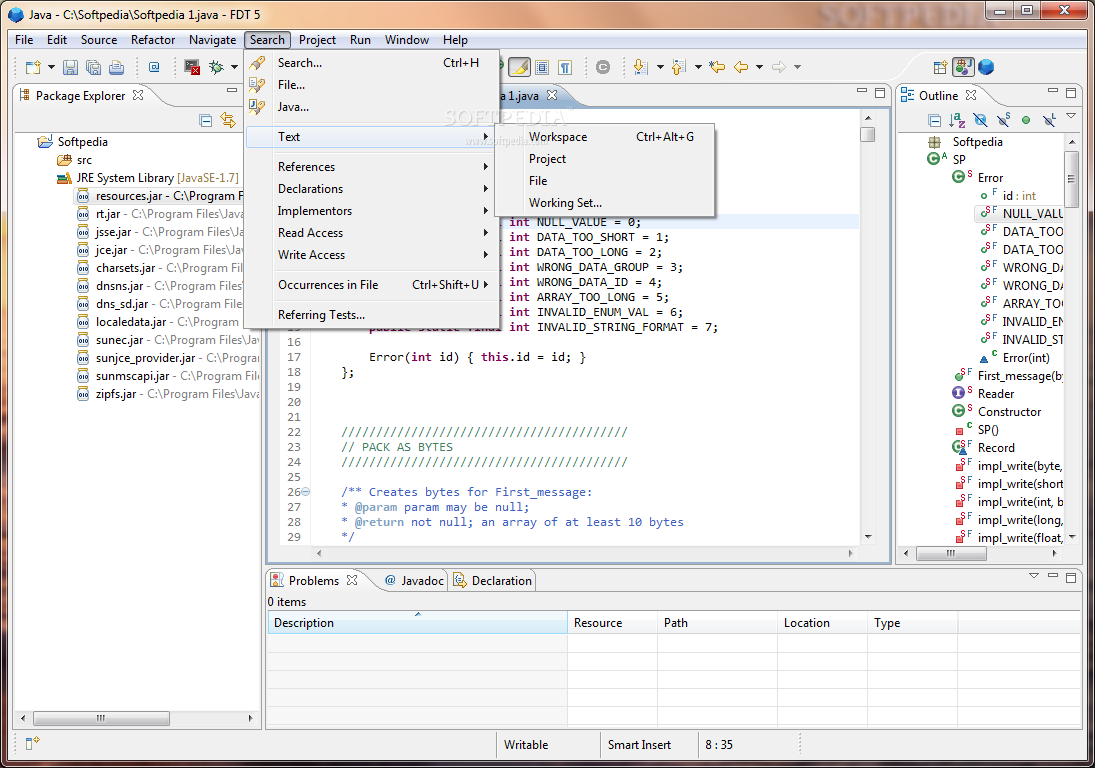Screen dimensions: 1095x768
Task: Click the Save All toolbar icon
Action: (x=93, y=67)
